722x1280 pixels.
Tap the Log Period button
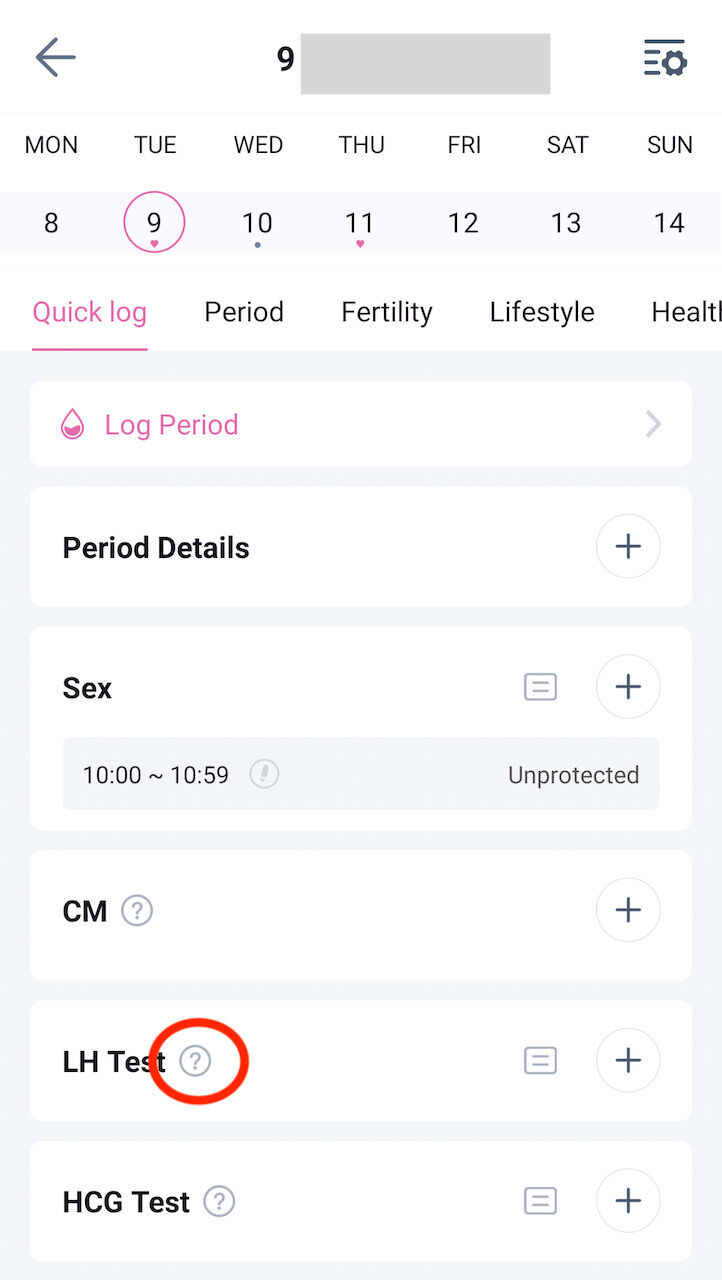(170, 425)
